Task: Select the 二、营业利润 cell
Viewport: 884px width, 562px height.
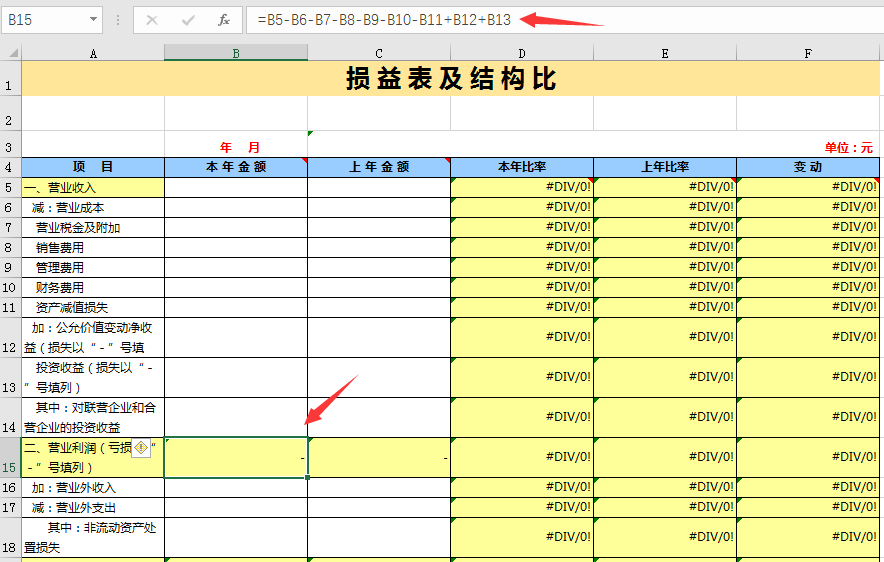Action: tap(93, 458)
